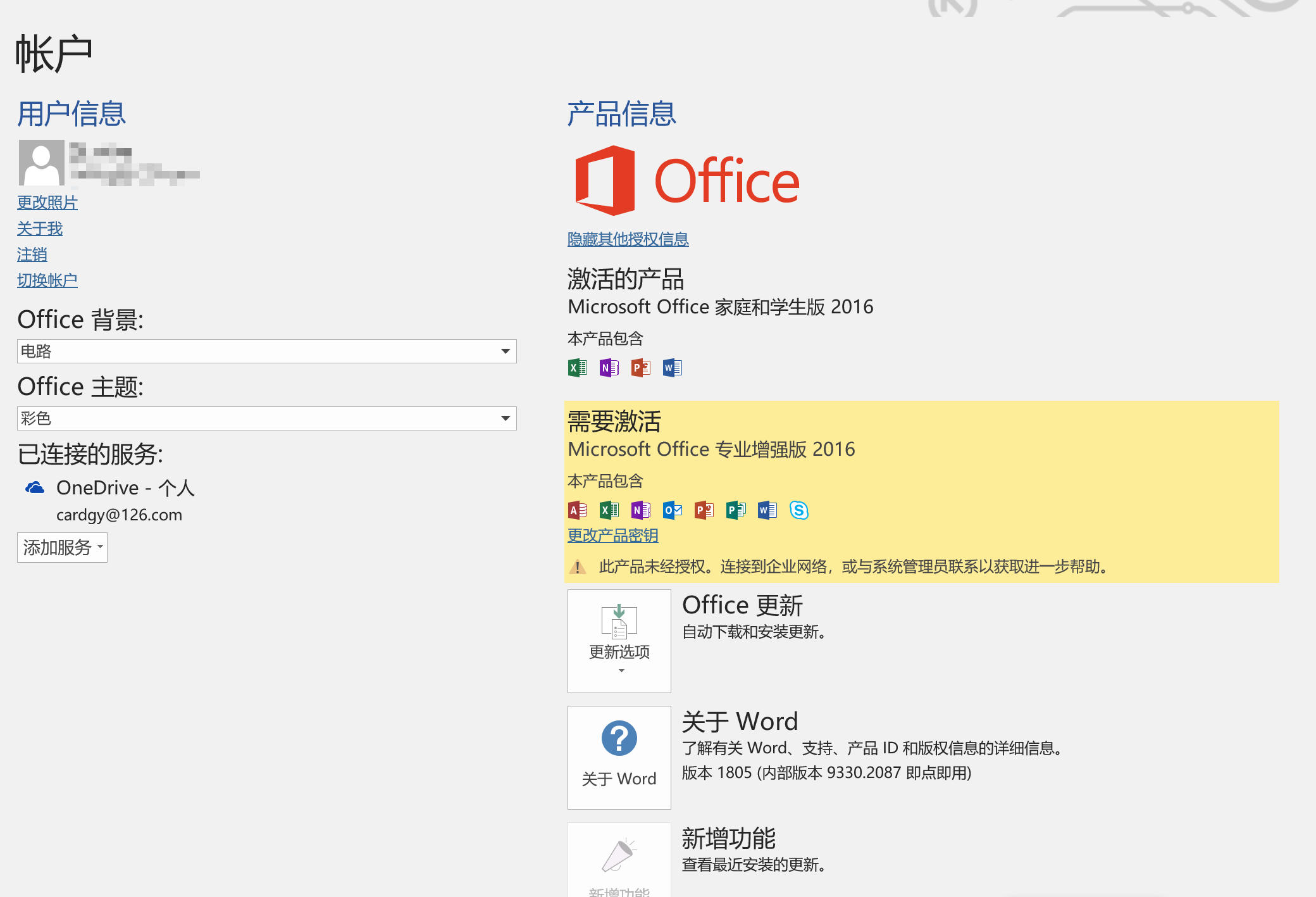Click 查看最近安装的更新 text

click(754, 865)
